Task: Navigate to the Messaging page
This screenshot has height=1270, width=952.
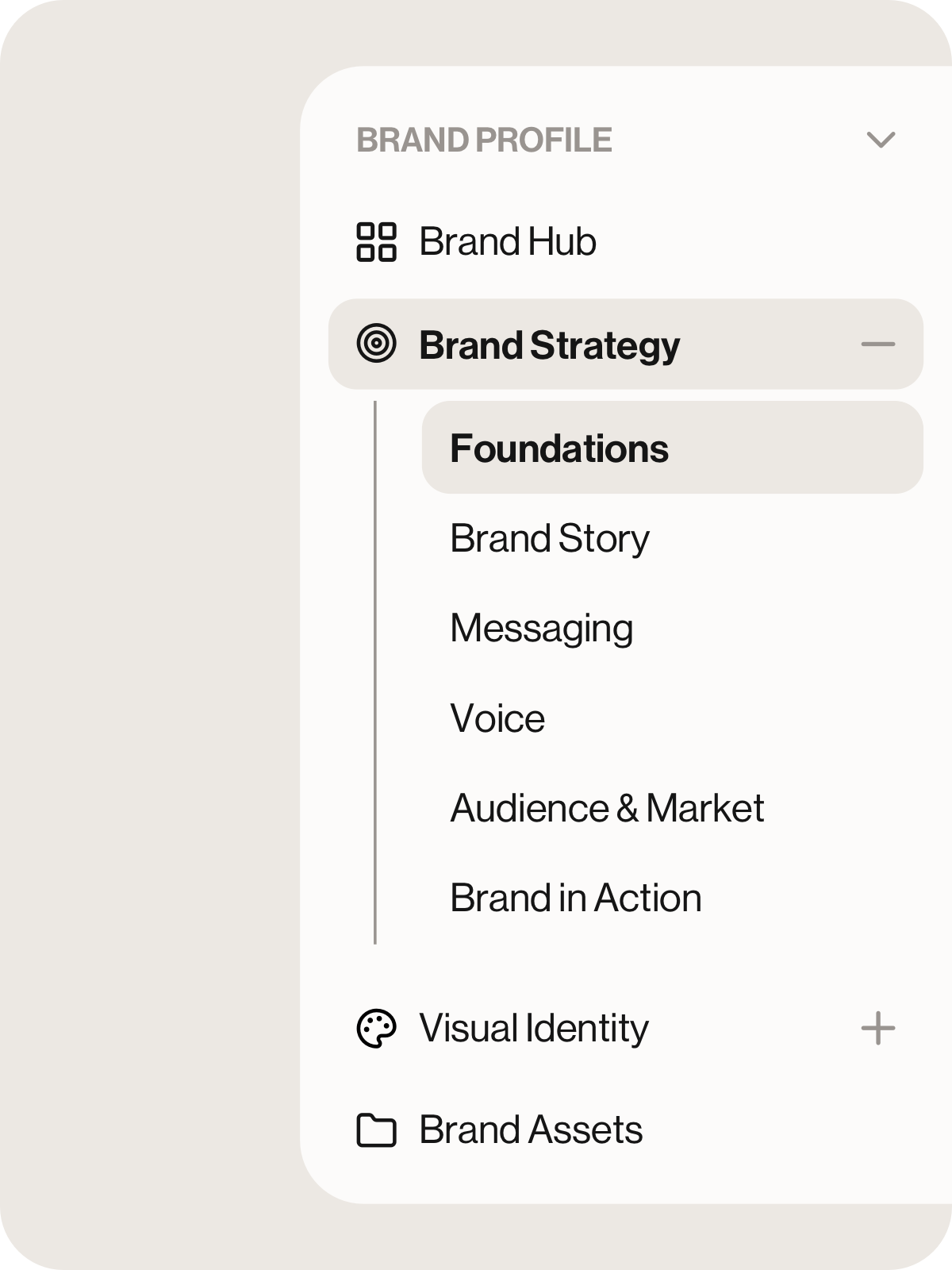Action: 542,628
